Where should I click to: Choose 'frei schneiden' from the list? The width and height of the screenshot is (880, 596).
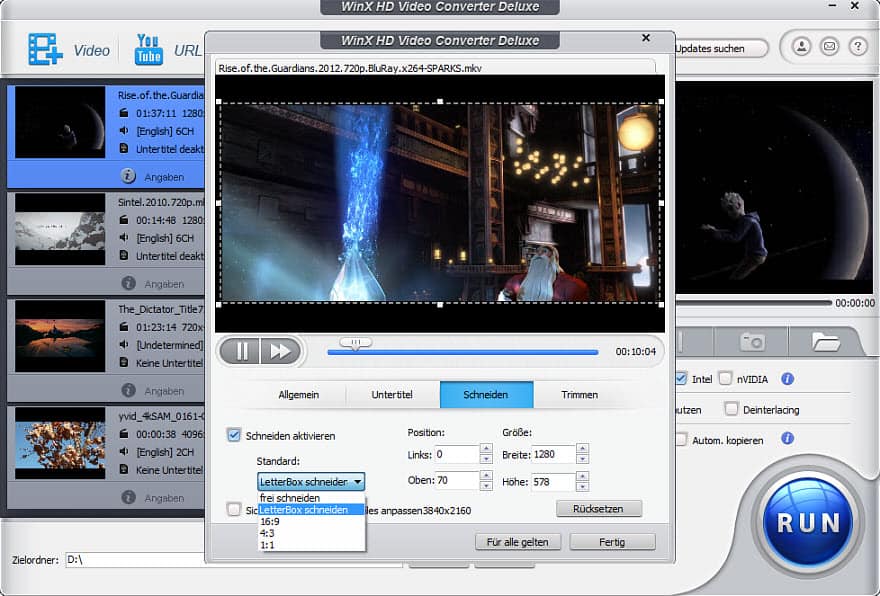click(311, 498)
